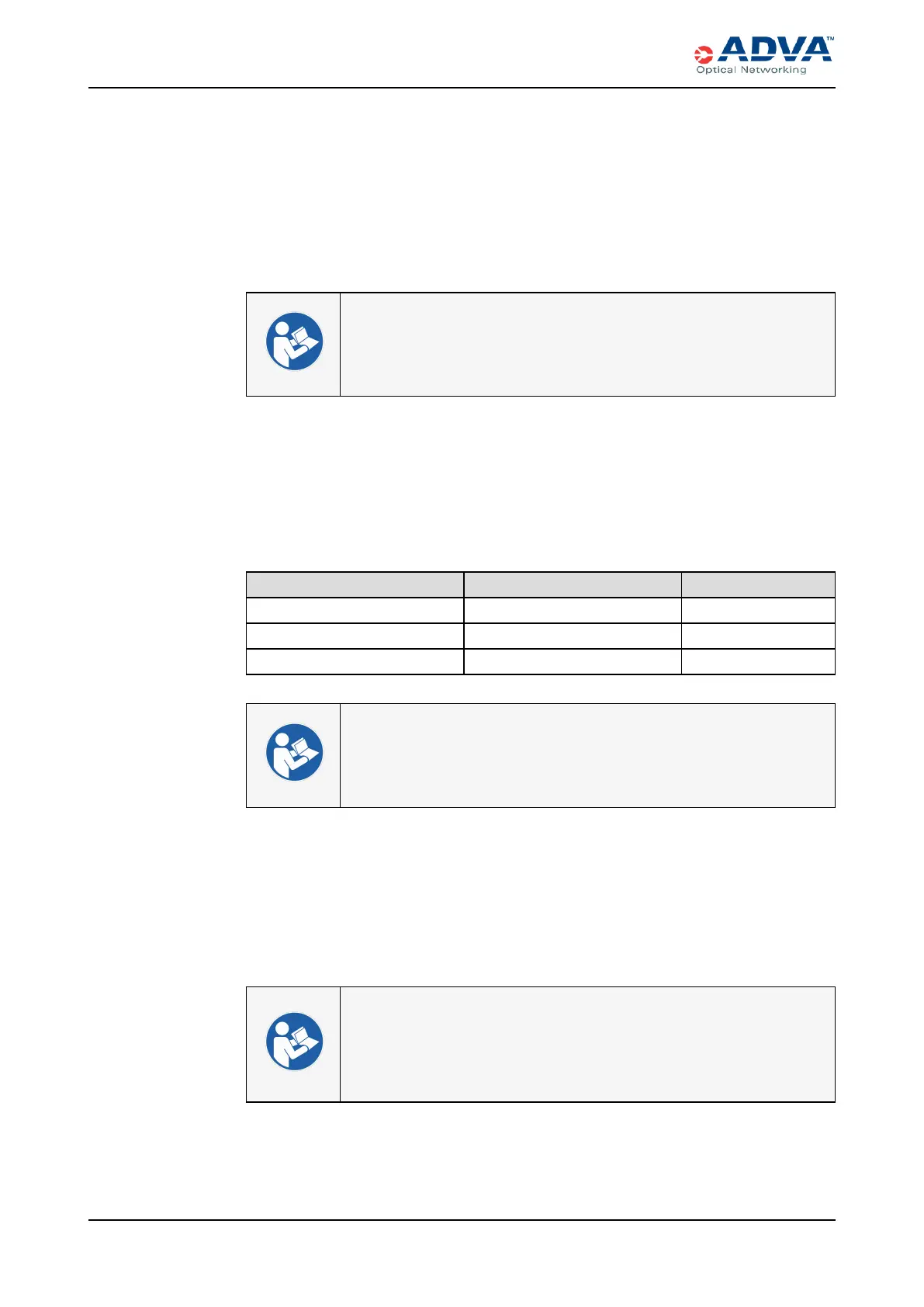Click the gray note box beneath the table
This screenshot has height=1307, width=924.
pos(587,755)
